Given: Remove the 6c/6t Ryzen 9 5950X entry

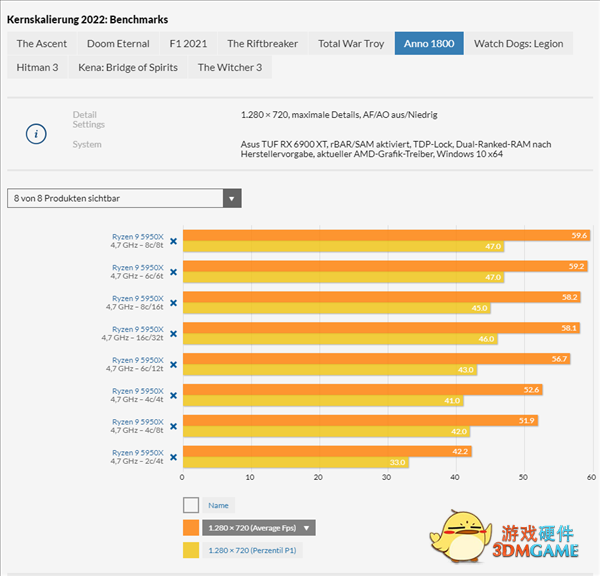Looking at the screenshot, I should [x=173, y=272].
